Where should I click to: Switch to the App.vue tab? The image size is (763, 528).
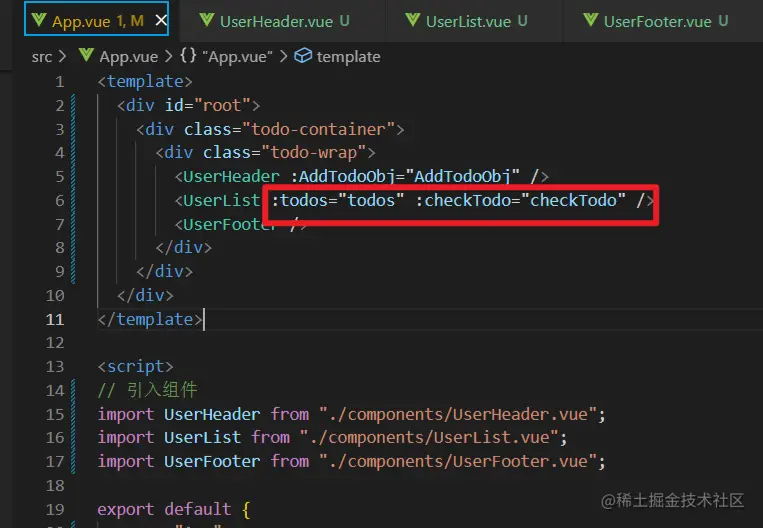[96, 19]
